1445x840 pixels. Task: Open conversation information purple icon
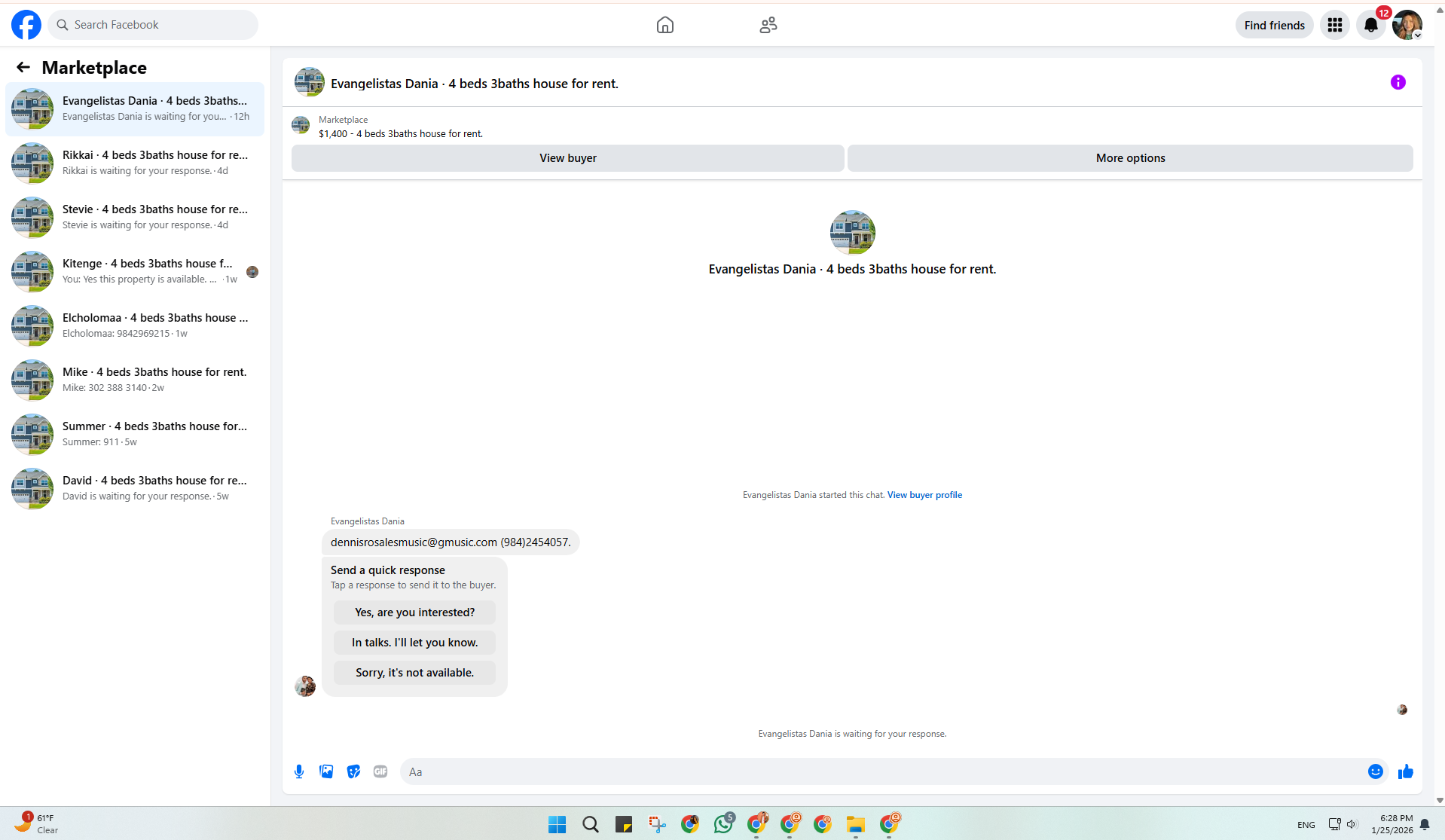(1398, 82)
